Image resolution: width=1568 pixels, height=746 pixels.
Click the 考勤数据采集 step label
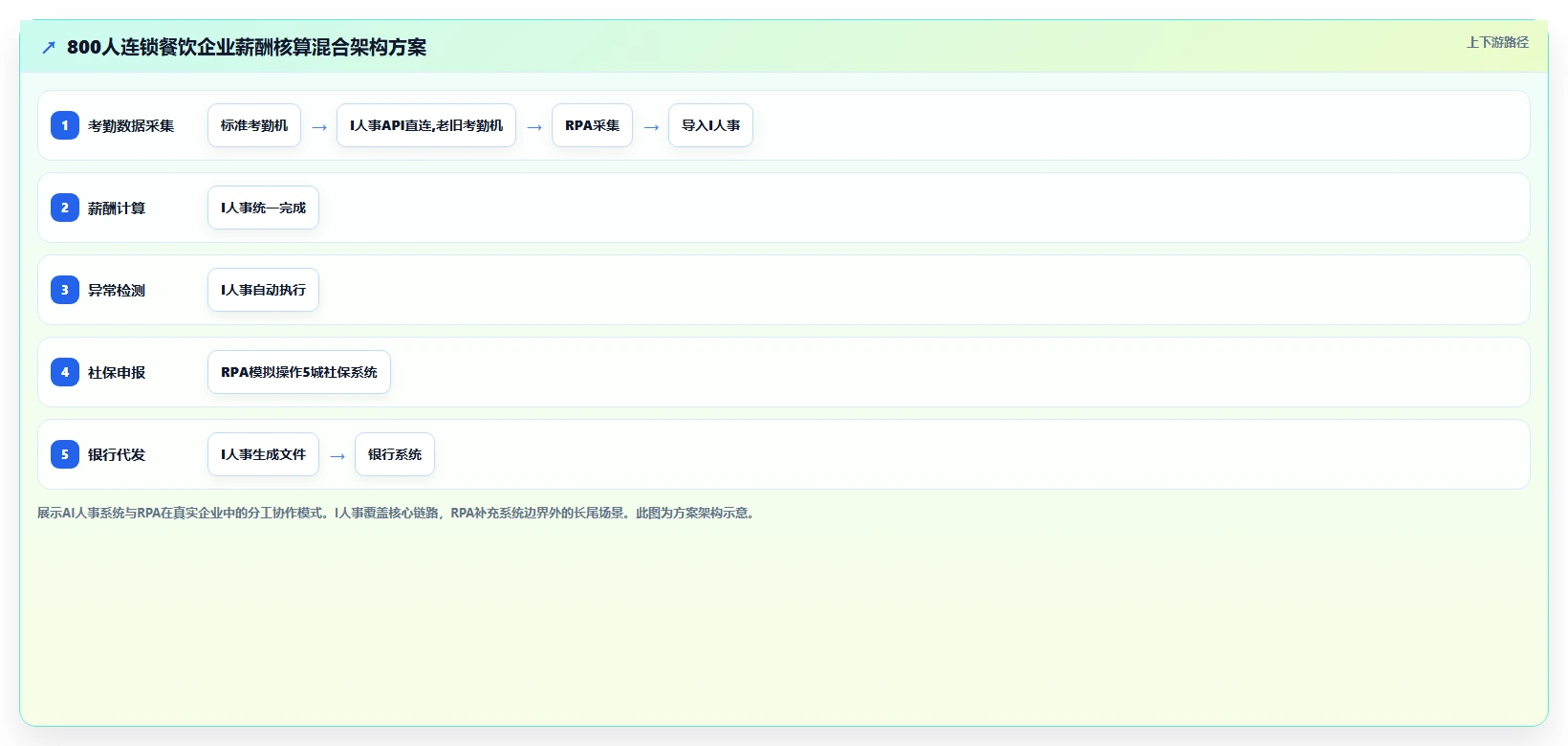(131, 125)
